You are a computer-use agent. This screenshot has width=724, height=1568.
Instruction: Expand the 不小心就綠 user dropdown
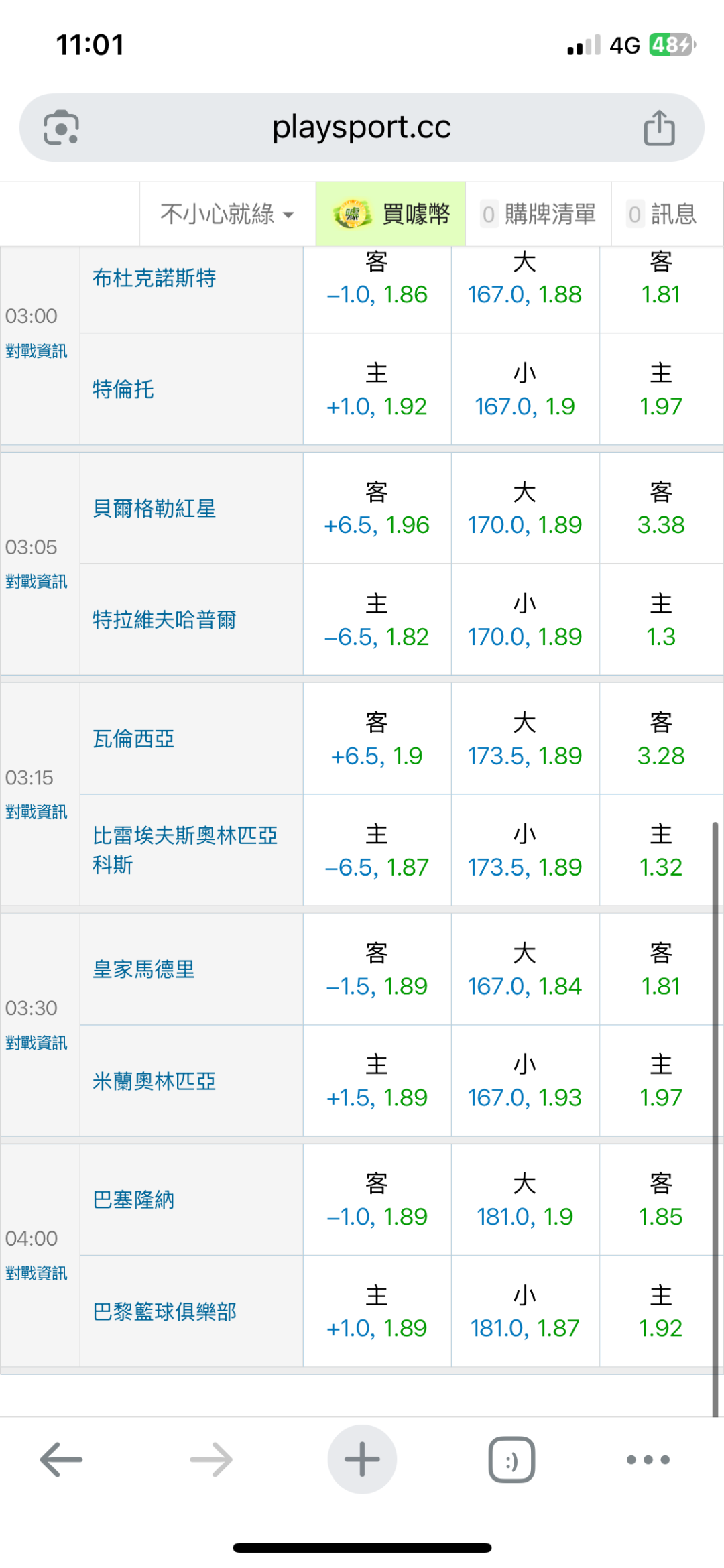[x=227, y=215]
